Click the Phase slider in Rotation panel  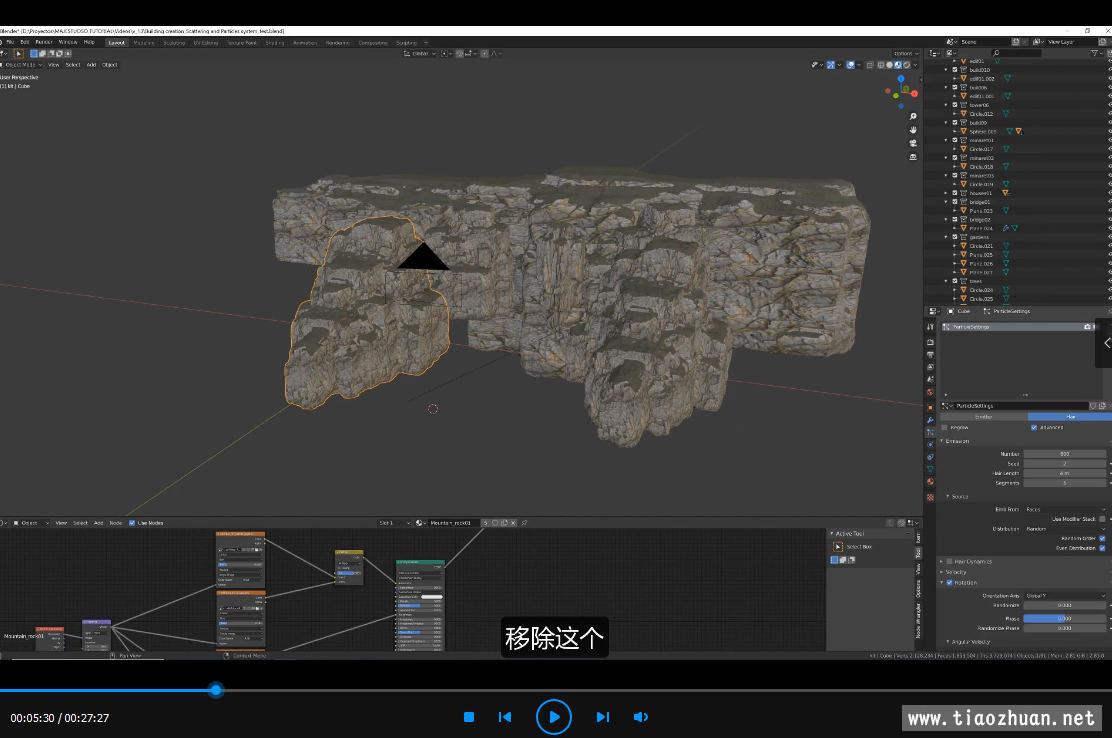(x=1064, y=618)
